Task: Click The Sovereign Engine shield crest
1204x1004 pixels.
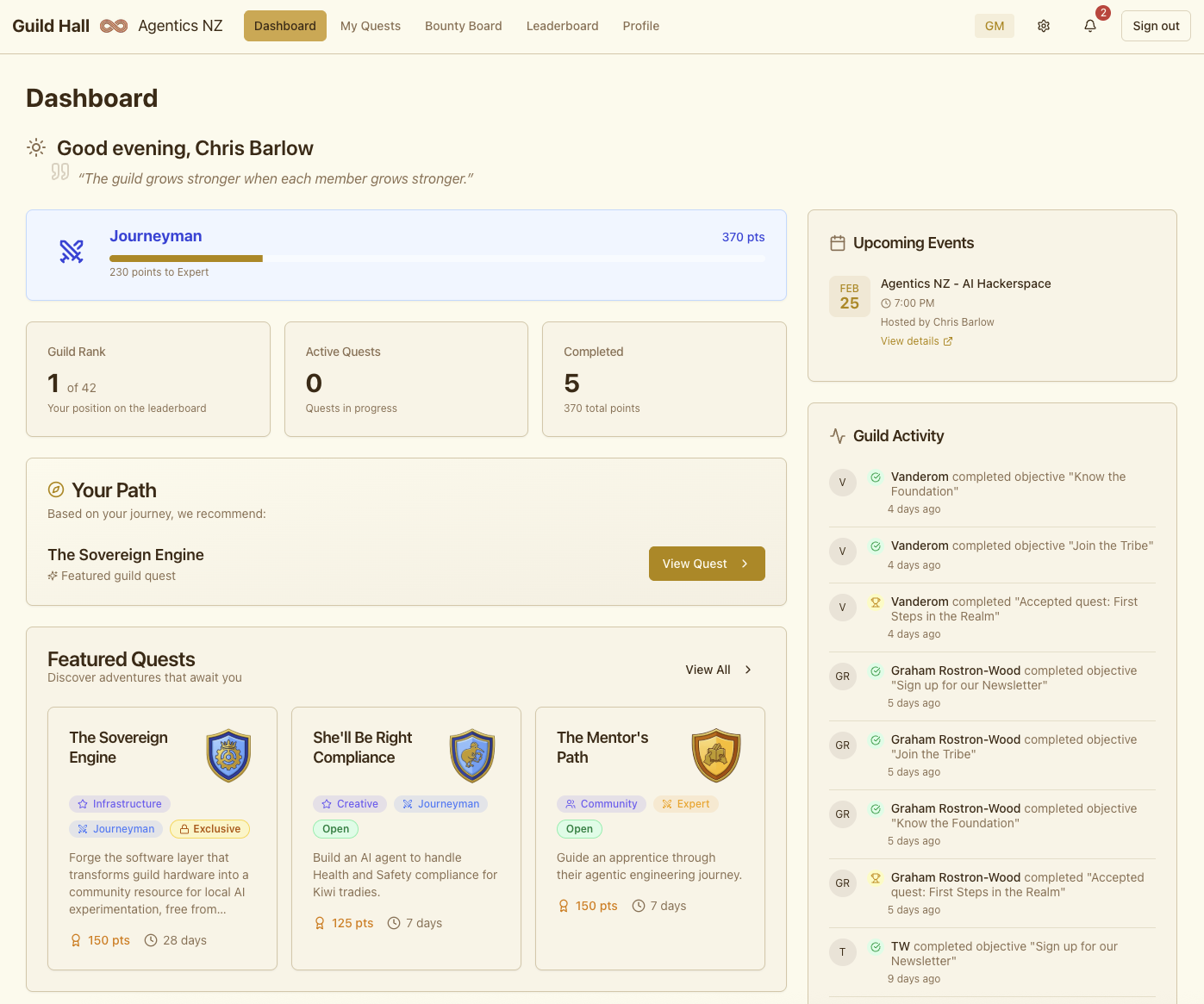Action: (x=228, y=755)
